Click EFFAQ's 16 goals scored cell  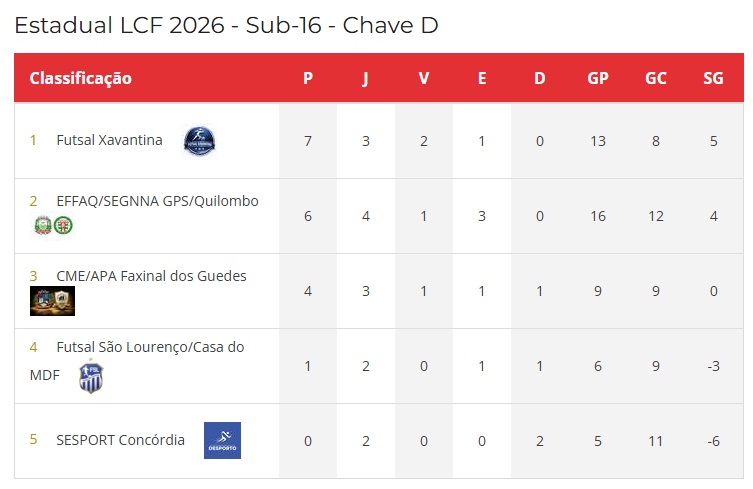(x=598, y=216)
